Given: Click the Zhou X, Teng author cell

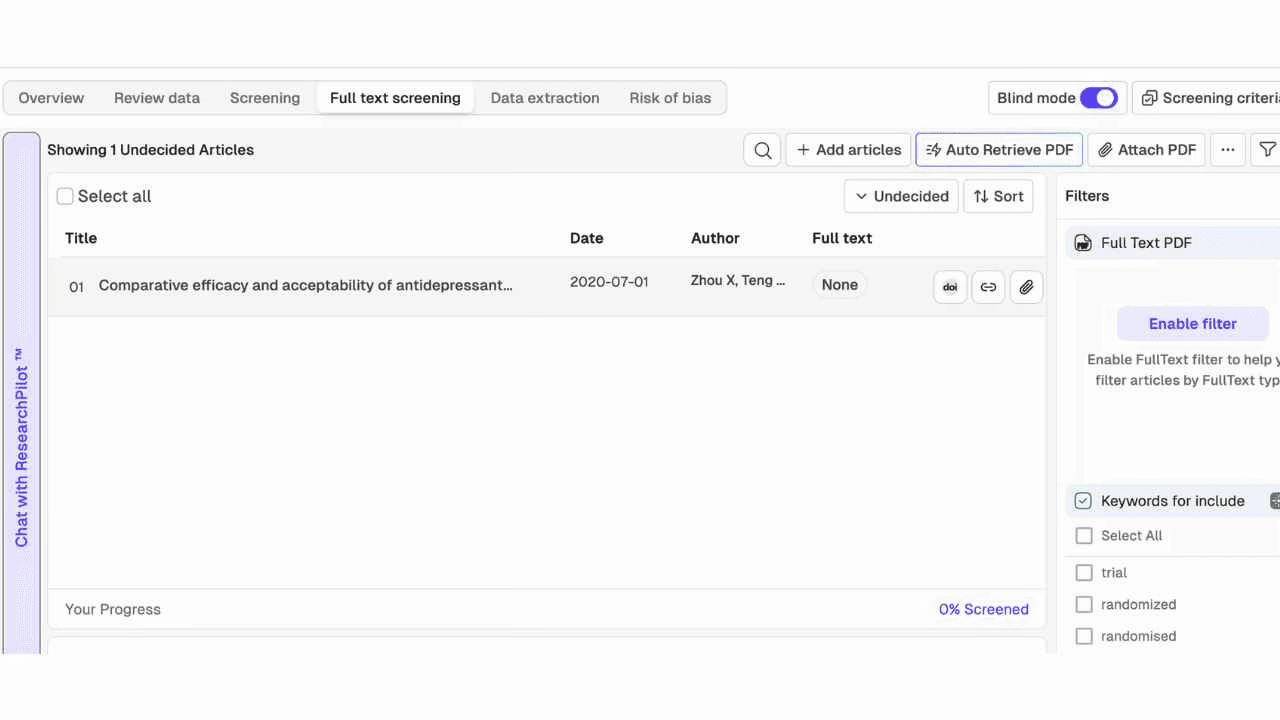Looking at the screenshot, I should [x=738, y=281].
